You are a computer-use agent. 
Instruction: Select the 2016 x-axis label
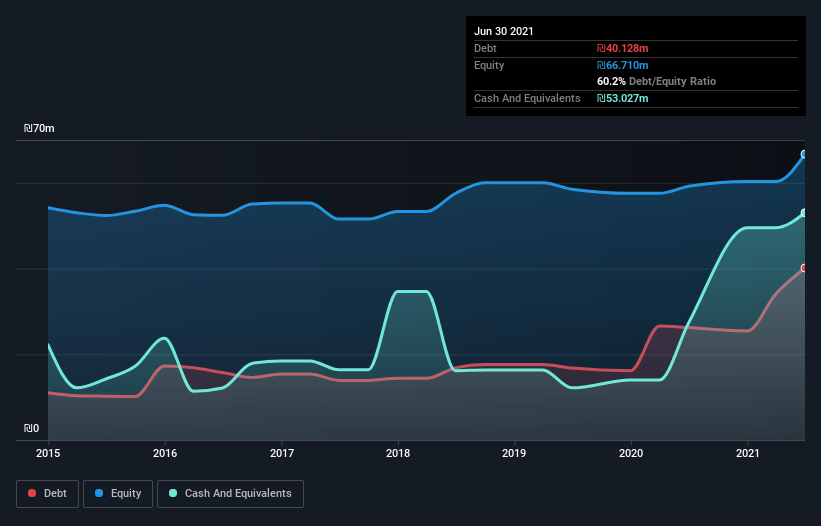tap(165, 453)
